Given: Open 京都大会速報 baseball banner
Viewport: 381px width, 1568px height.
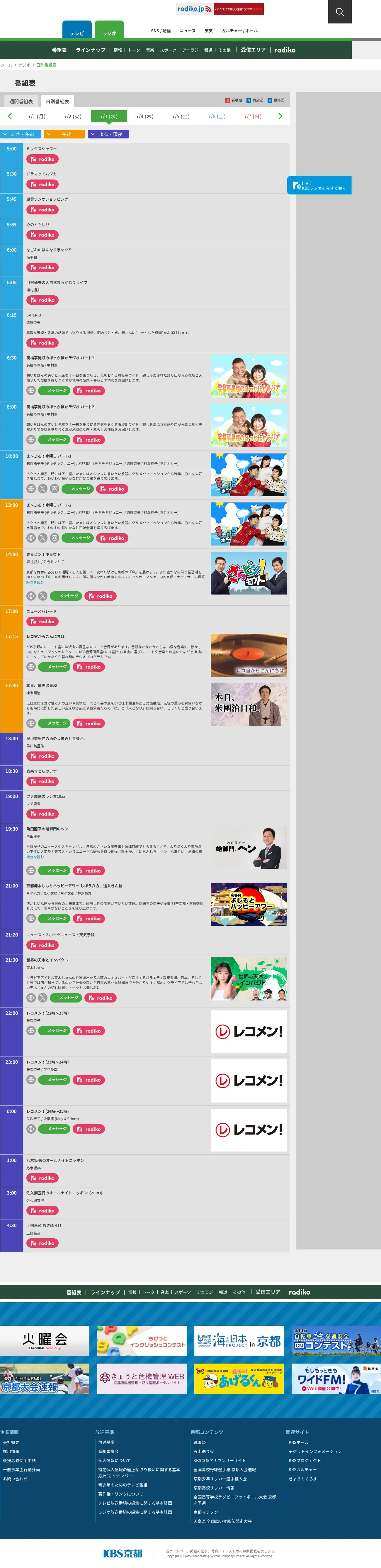Looking at the screenshot, I should point(45,1379).
